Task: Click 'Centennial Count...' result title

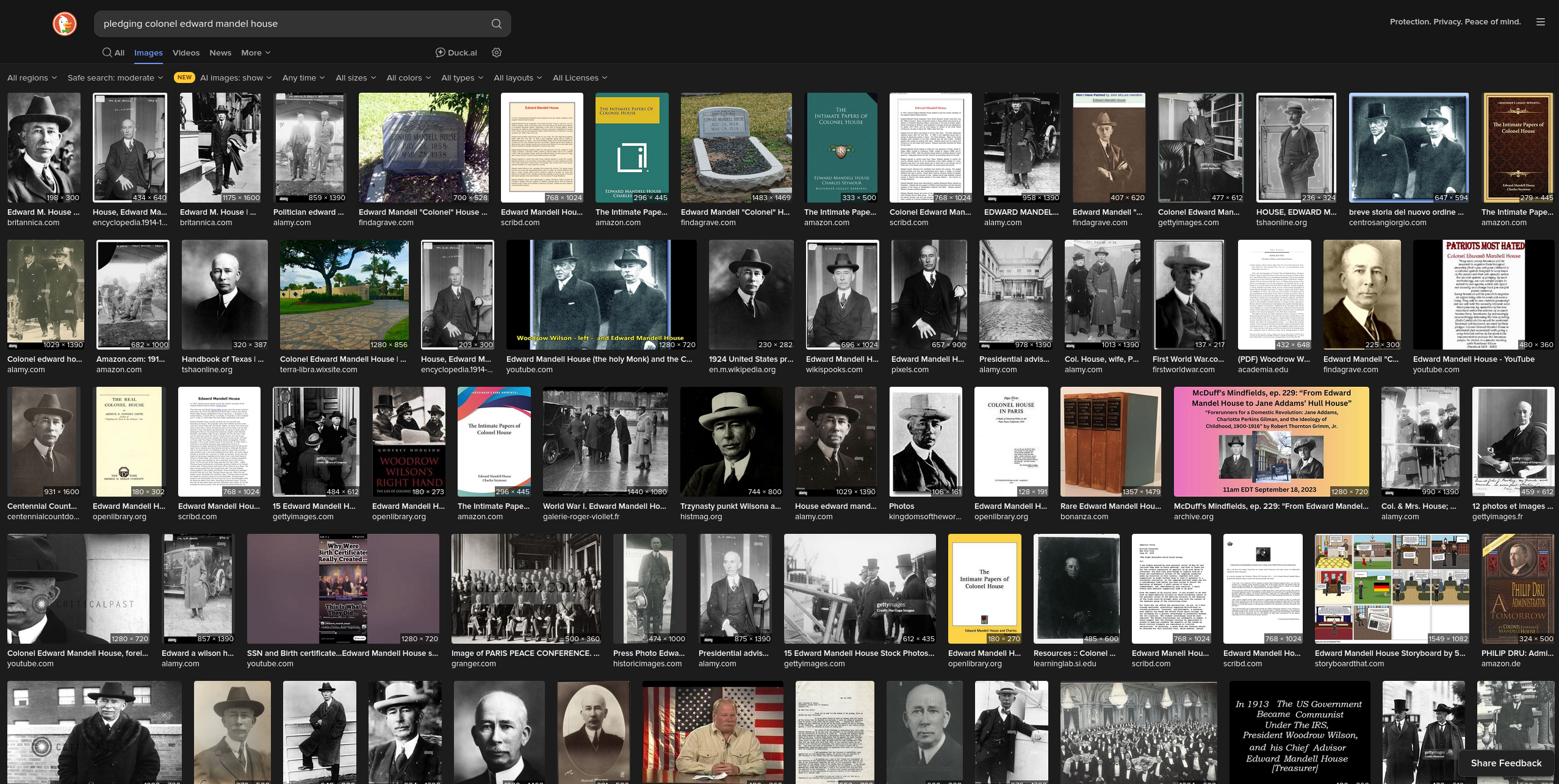Action: [42, 506]
